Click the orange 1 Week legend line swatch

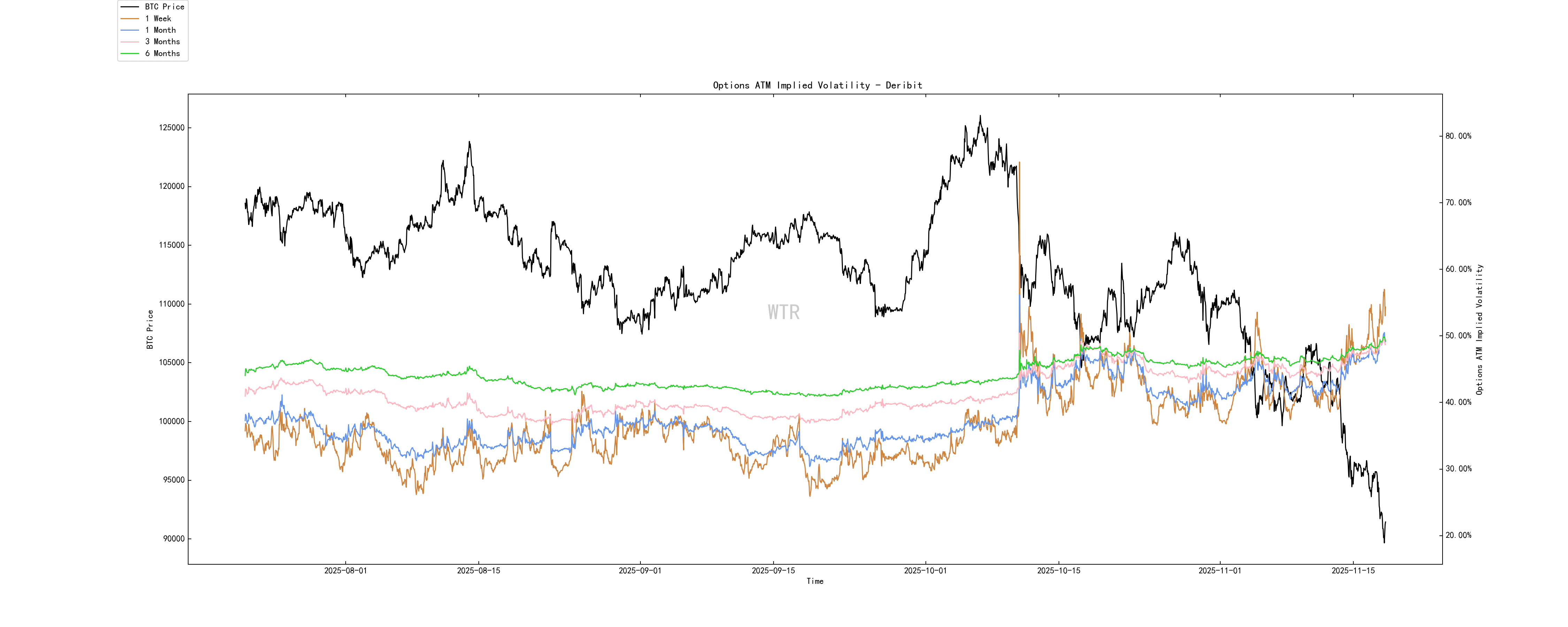[130, 18]
